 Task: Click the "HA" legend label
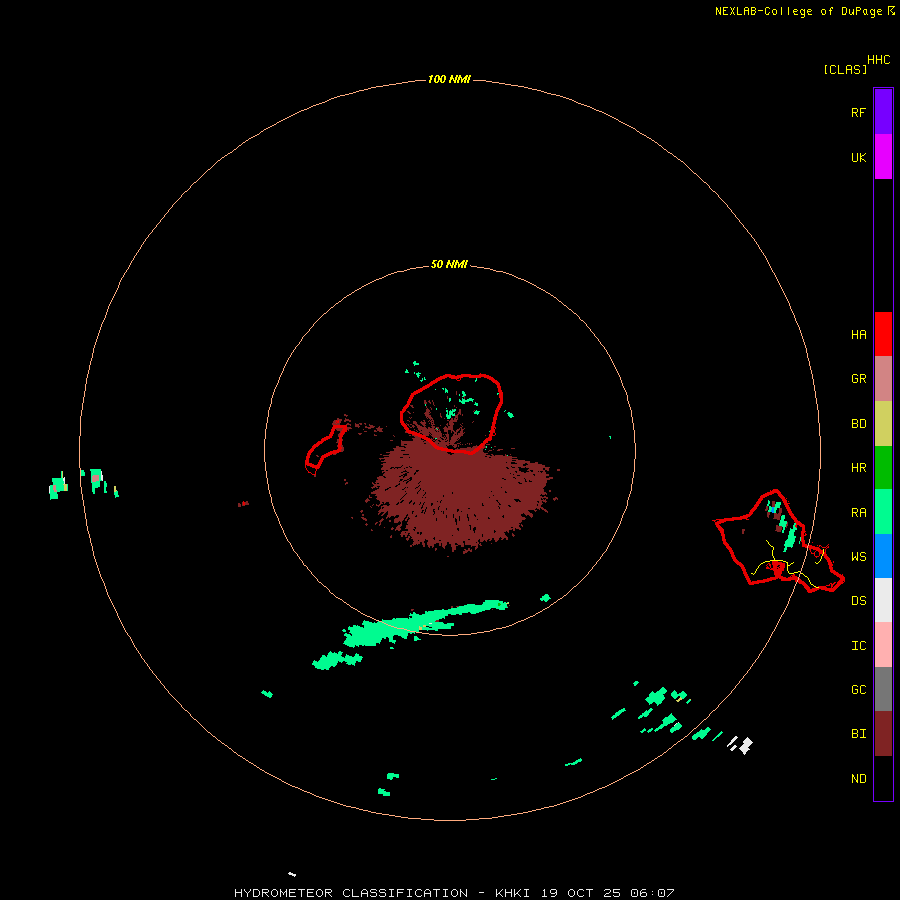(858, 335)
